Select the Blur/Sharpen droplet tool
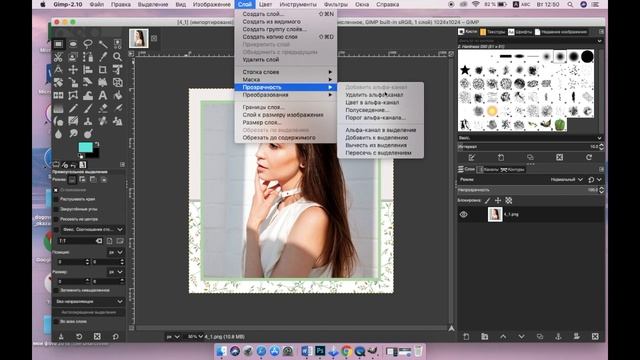 coord(58,134)
